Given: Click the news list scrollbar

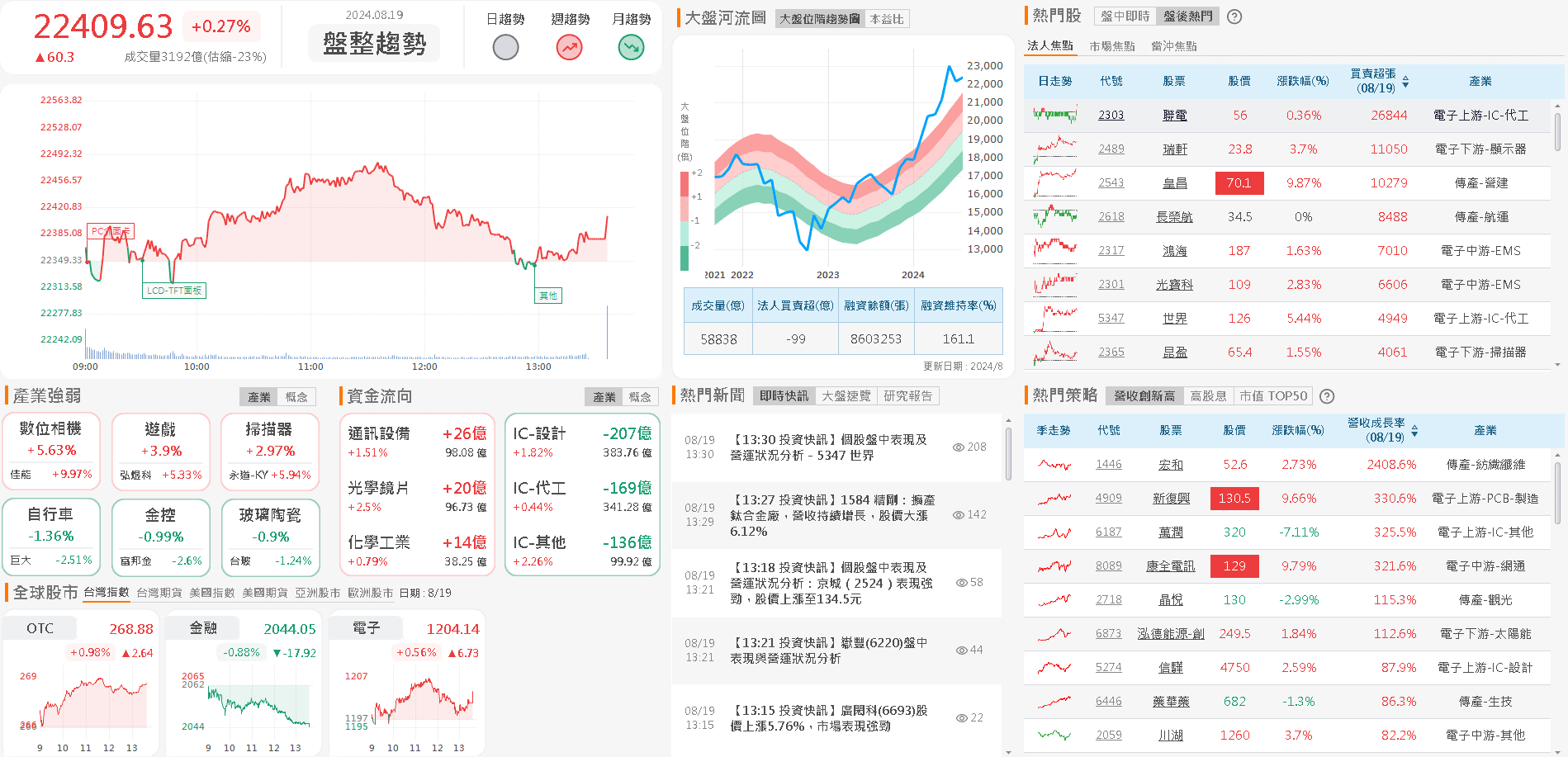Looking at the screenshot, I should pos(1008,452).
